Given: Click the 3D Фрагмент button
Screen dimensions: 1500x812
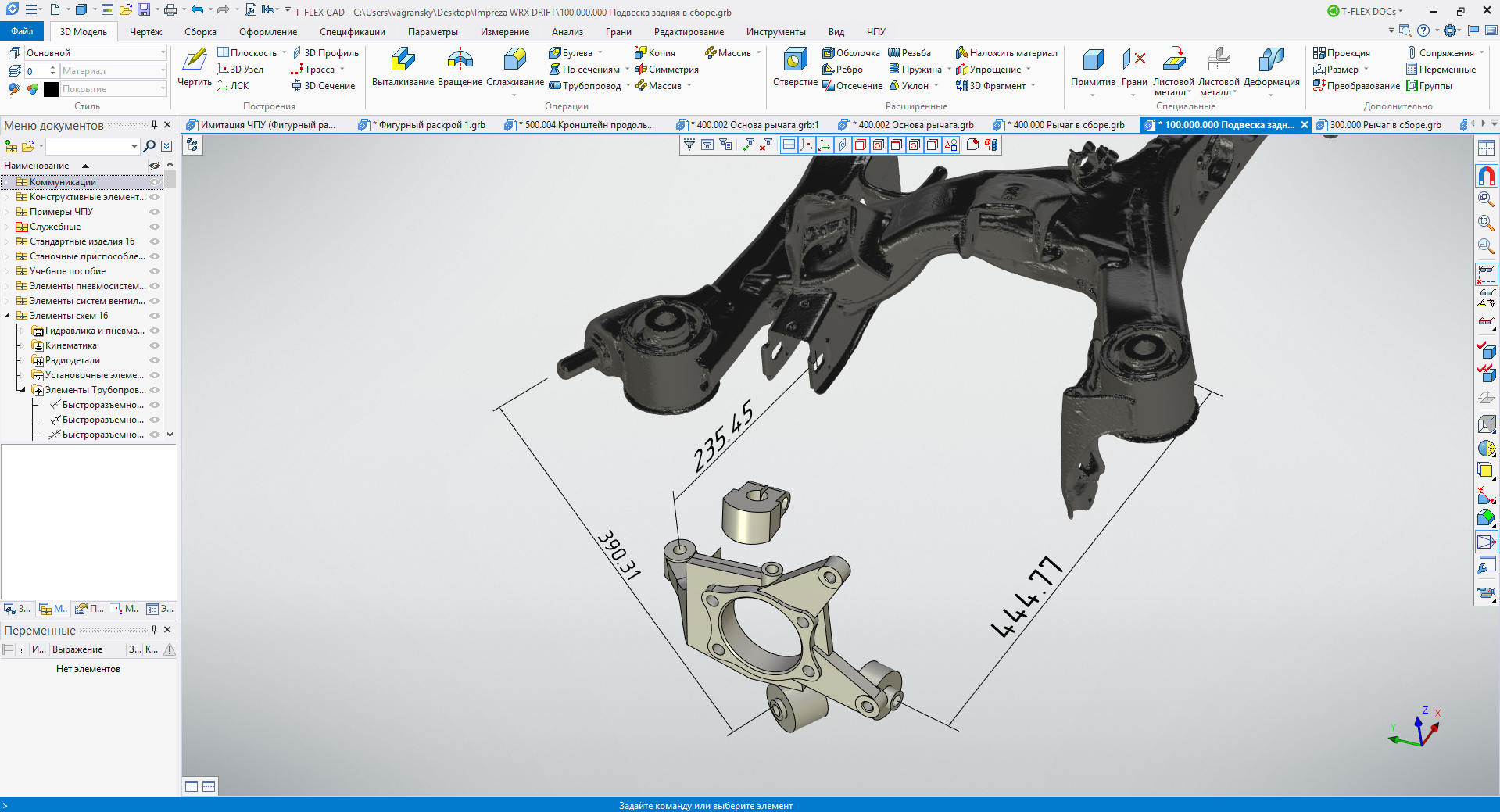Looking at the screenshot, I should point(991,85).
